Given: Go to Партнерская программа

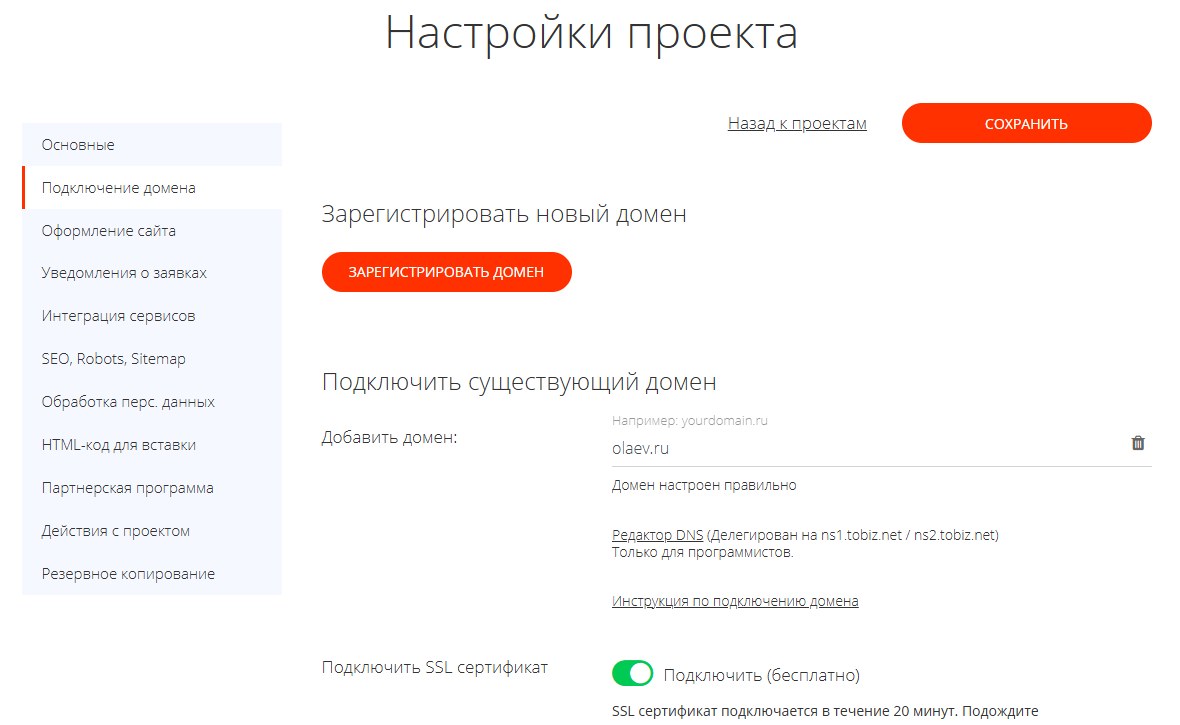Looking at the screenshot, I should coord(152,487).
